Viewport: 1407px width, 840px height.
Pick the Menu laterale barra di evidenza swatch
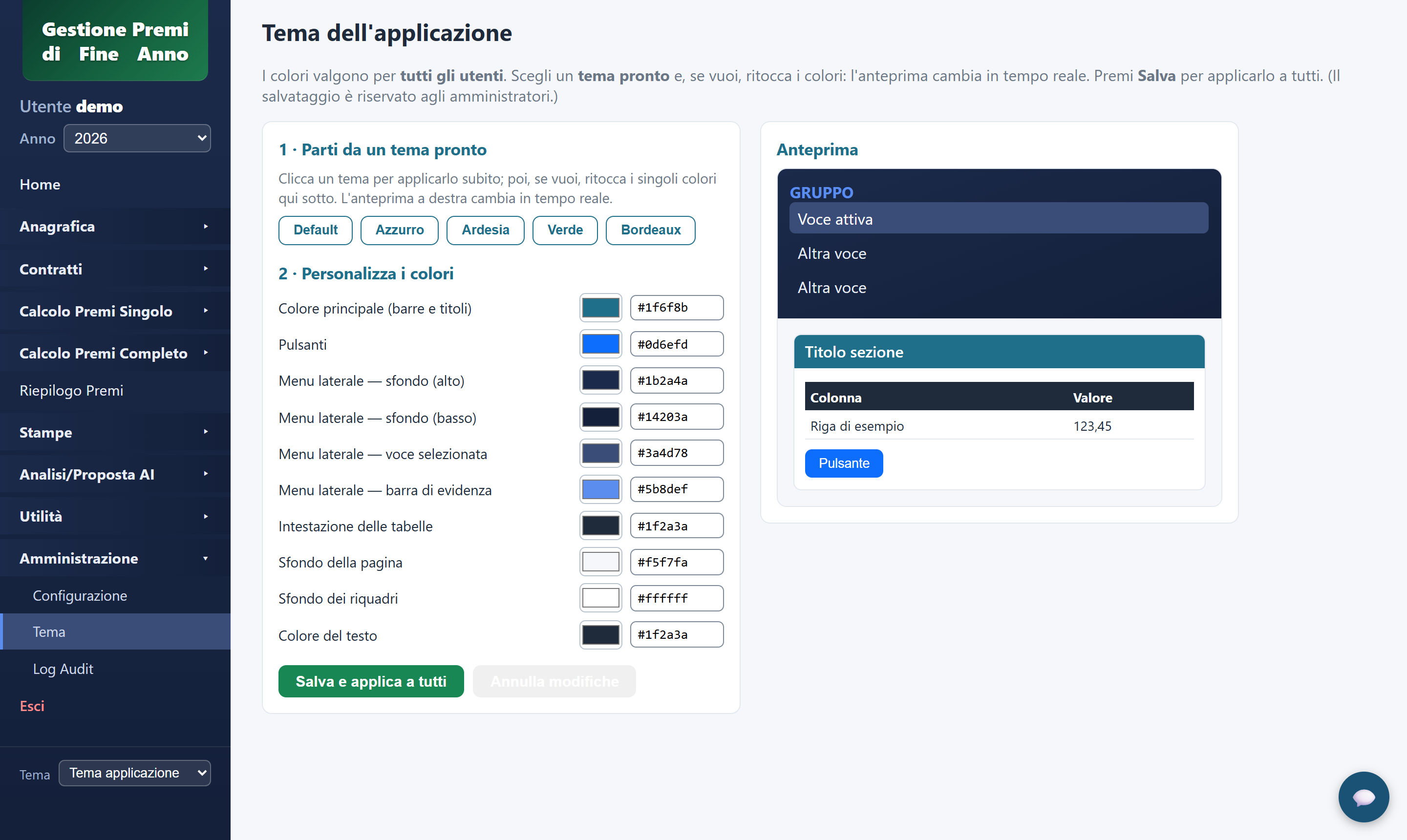coord(600,489)
